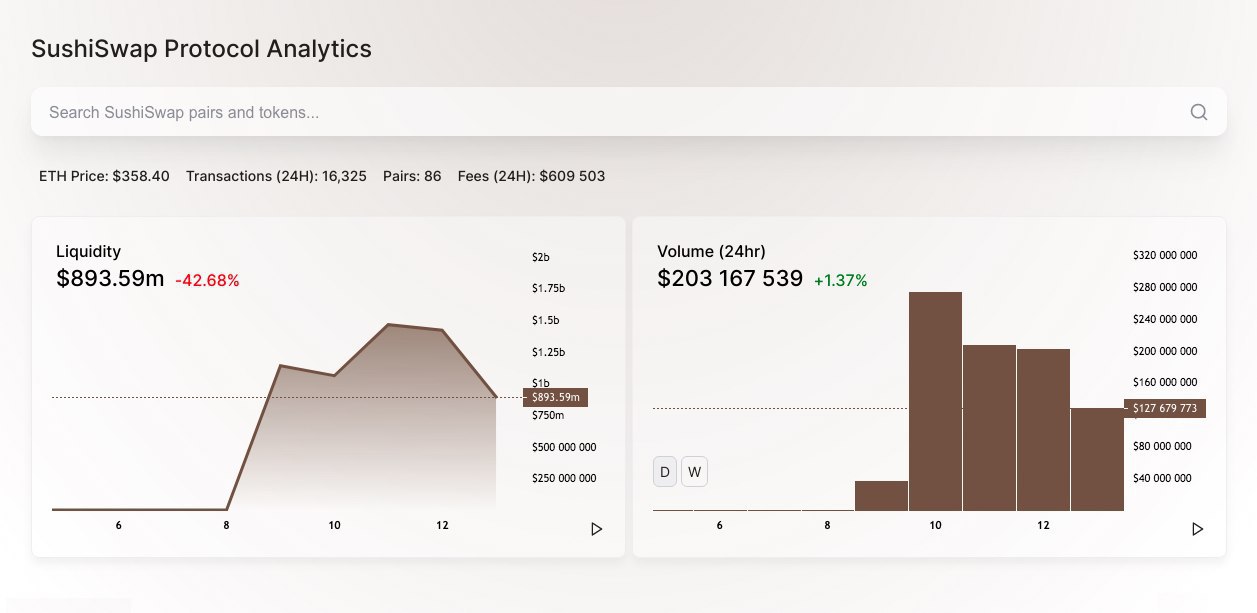Click the $127 679 773 marker tag on Volume axis

coord(1165,408)
